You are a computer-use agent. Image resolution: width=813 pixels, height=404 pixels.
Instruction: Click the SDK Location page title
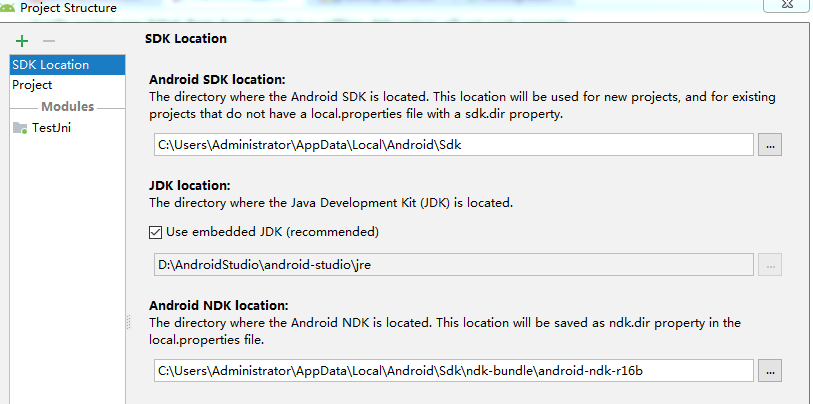(186, 39)
